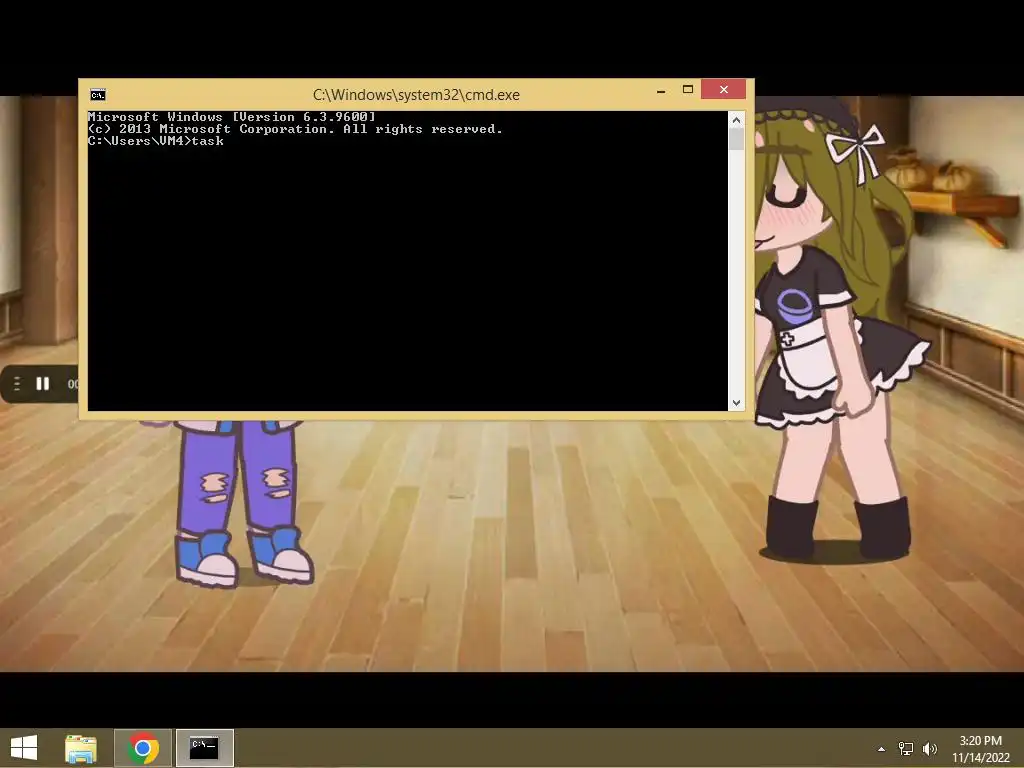Maximize the cmd.exe window
This screenshot has width=1024, height=768.
coord(688,89)
